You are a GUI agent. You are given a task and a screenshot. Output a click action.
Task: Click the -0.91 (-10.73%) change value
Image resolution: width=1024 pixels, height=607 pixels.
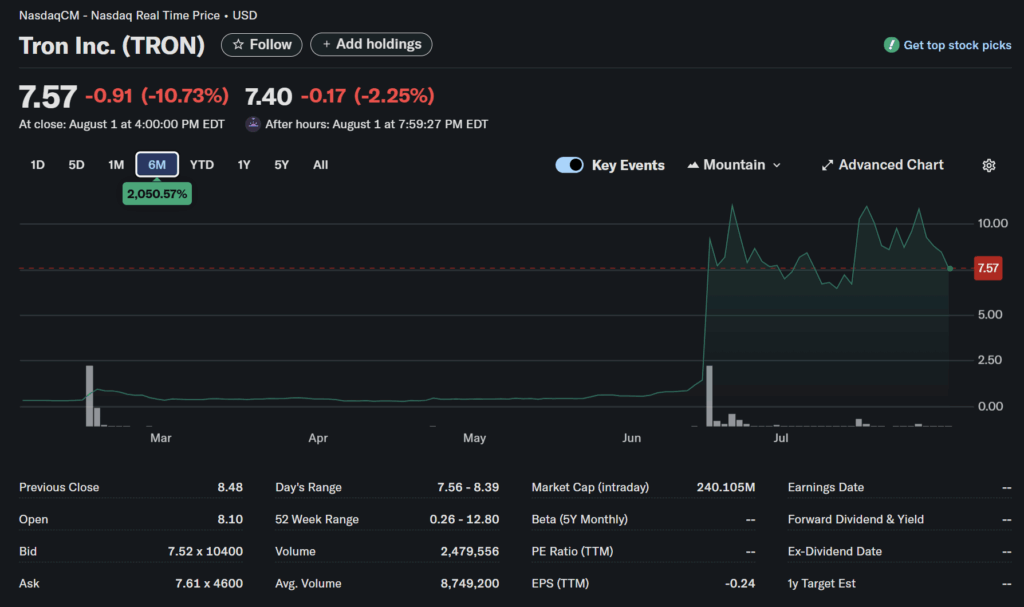coord(157,96)
